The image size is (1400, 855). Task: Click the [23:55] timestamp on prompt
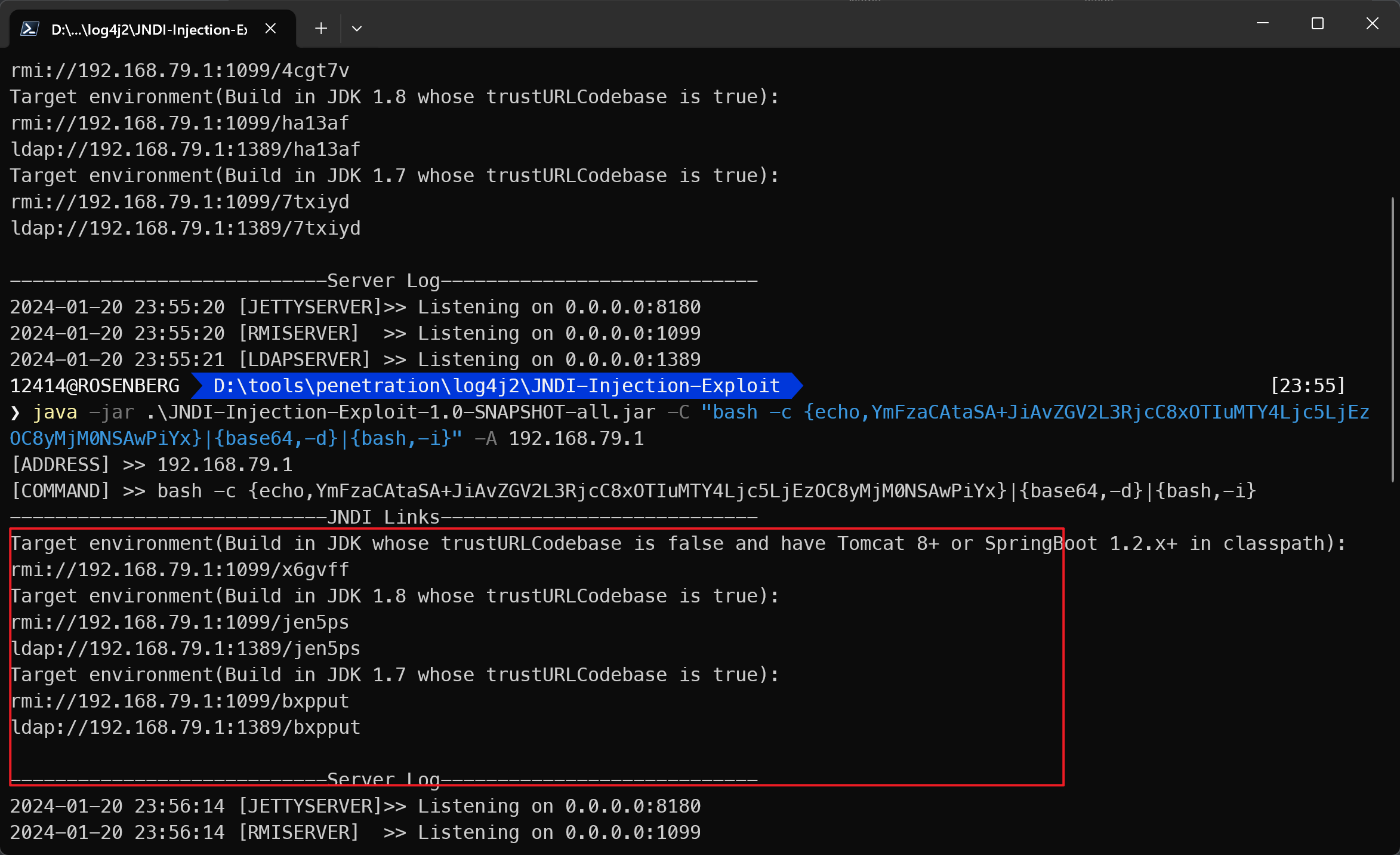pos(1308,386)
